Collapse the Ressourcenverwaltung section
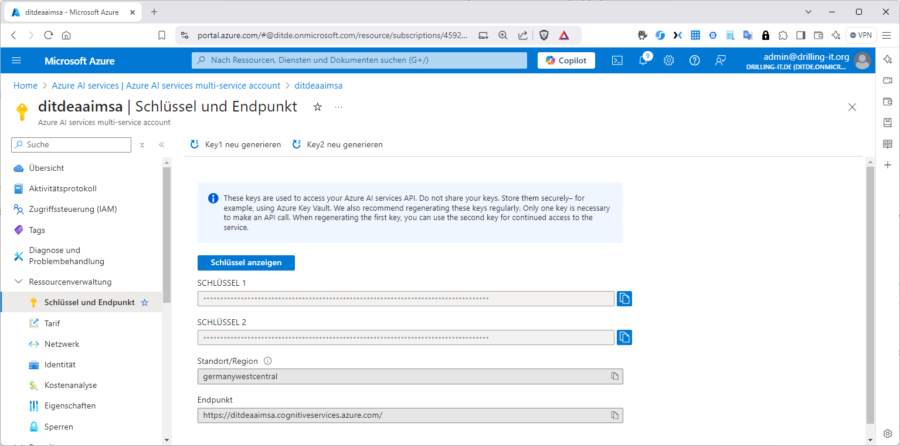 point(18,282)
